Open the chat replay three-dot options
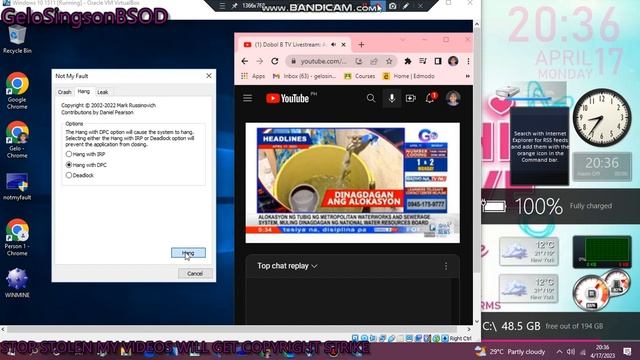The image size is (640, 360). 446,266
